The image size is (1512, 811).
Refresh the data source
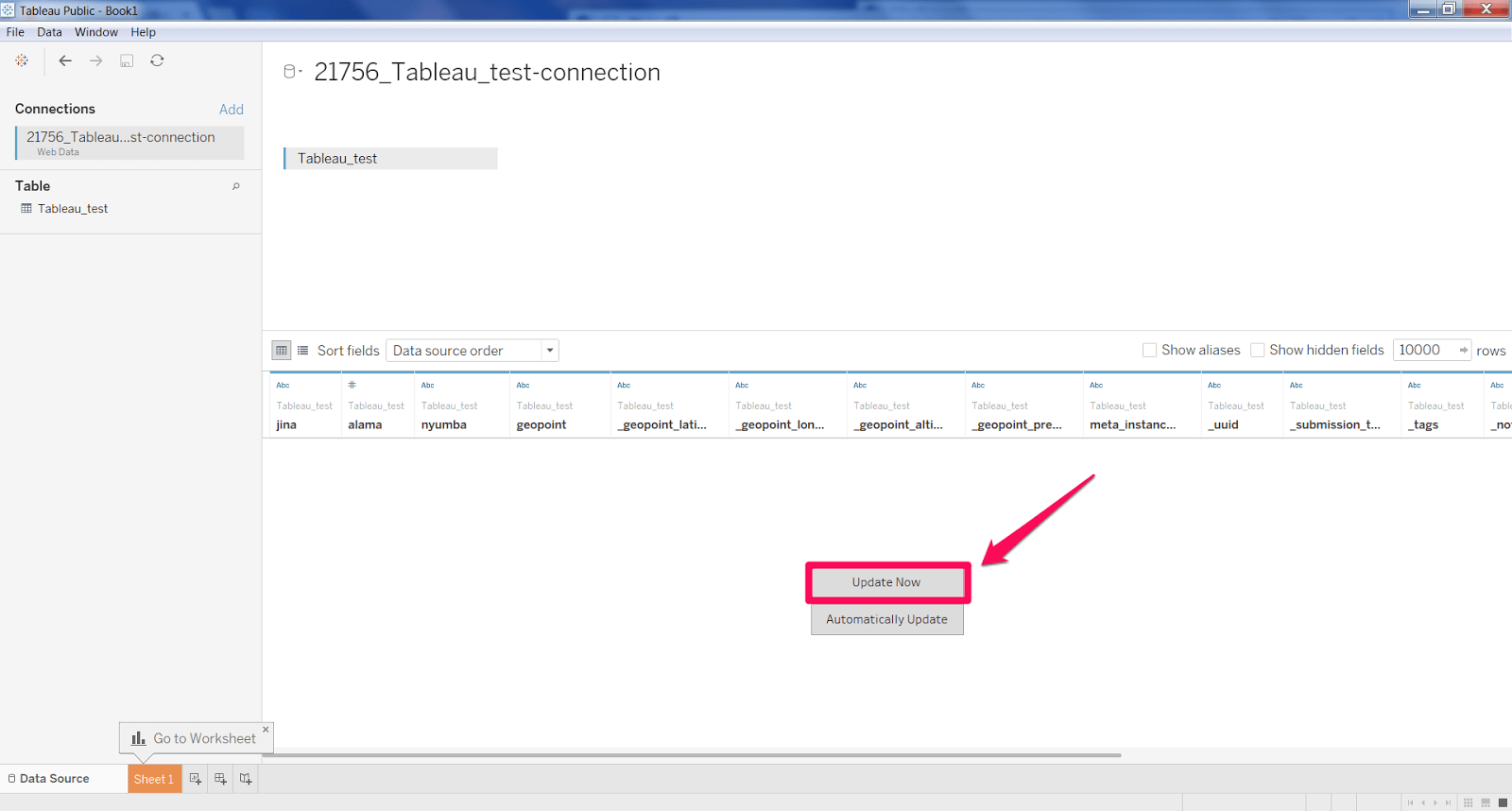pos(157,60)
